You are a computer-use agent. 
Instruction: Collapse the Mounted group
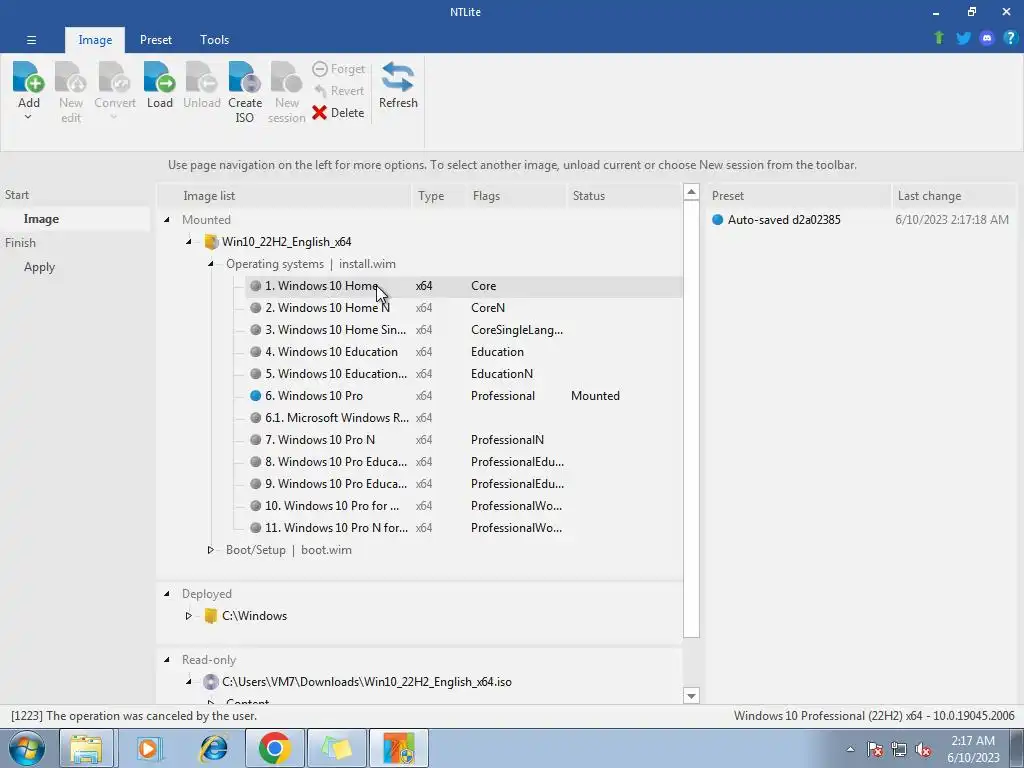[x=167, y=219]
